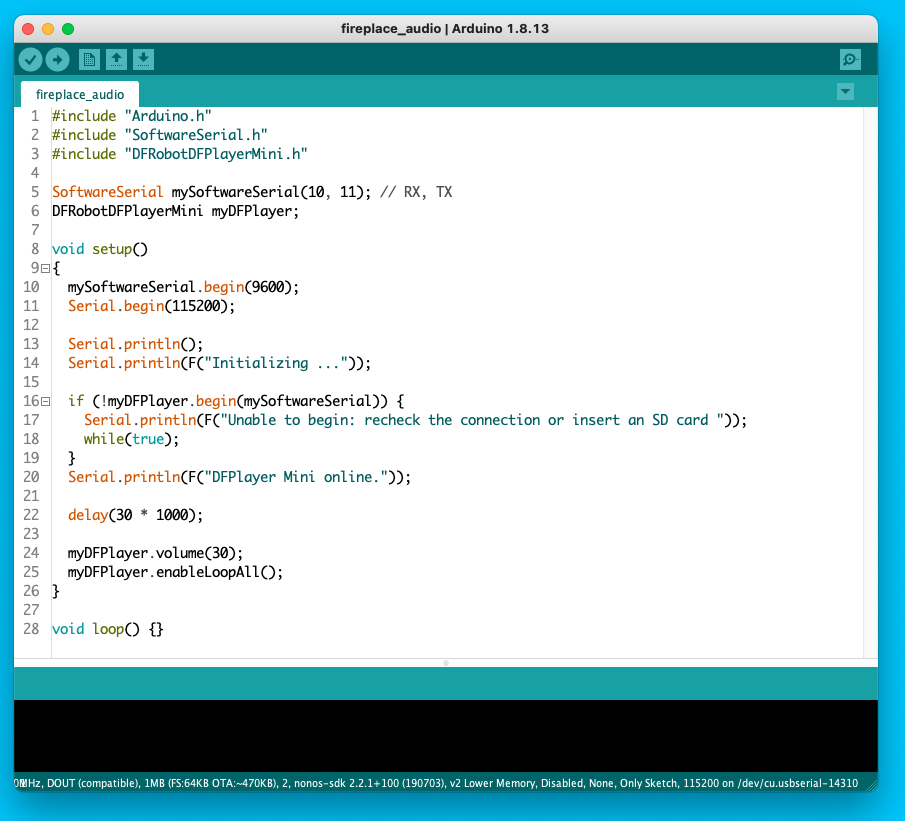This screenshot has width=905, height=821.
Task: Click the line '#include "Arduino.h"'
Action: click(132, 116)
